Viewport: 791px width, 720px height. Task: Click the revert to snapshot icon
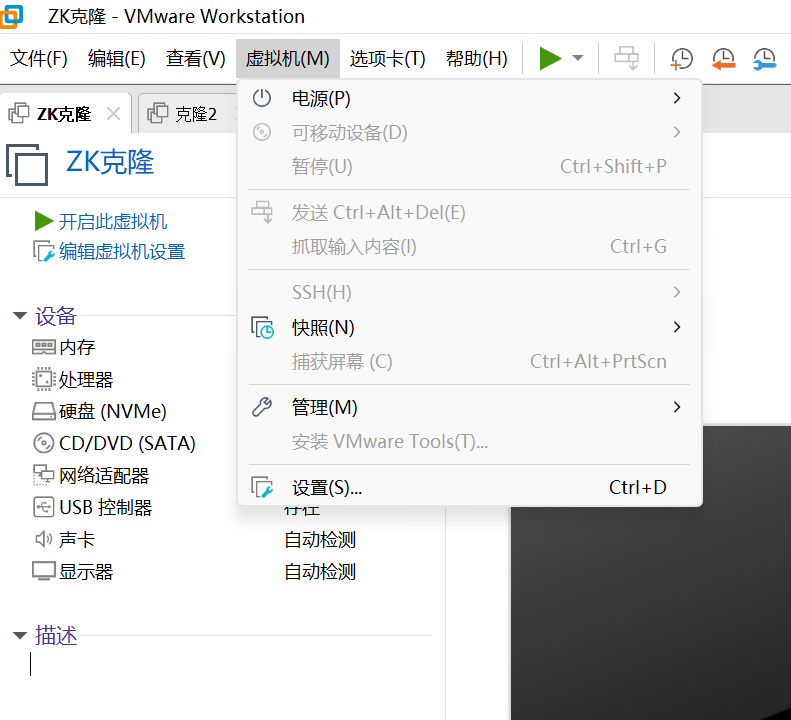[x=723, y=59]
